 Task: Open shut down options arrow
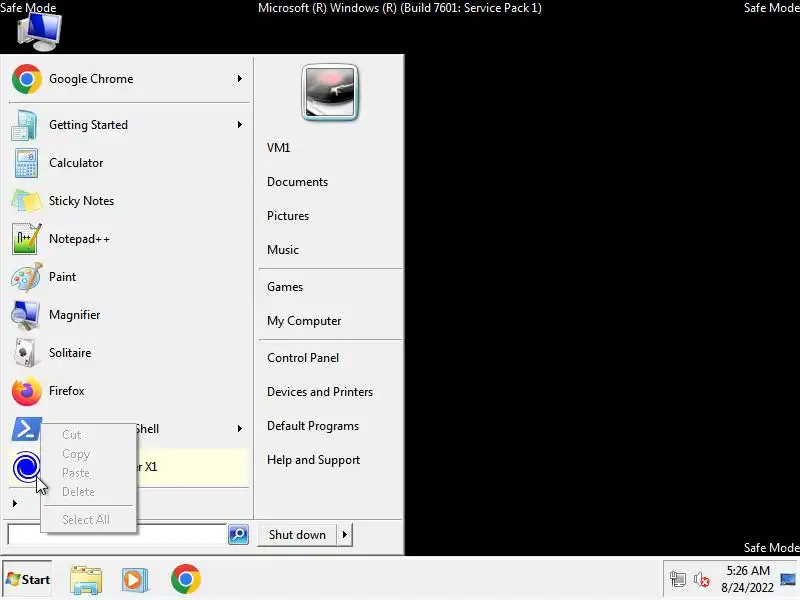click(345, 535)
